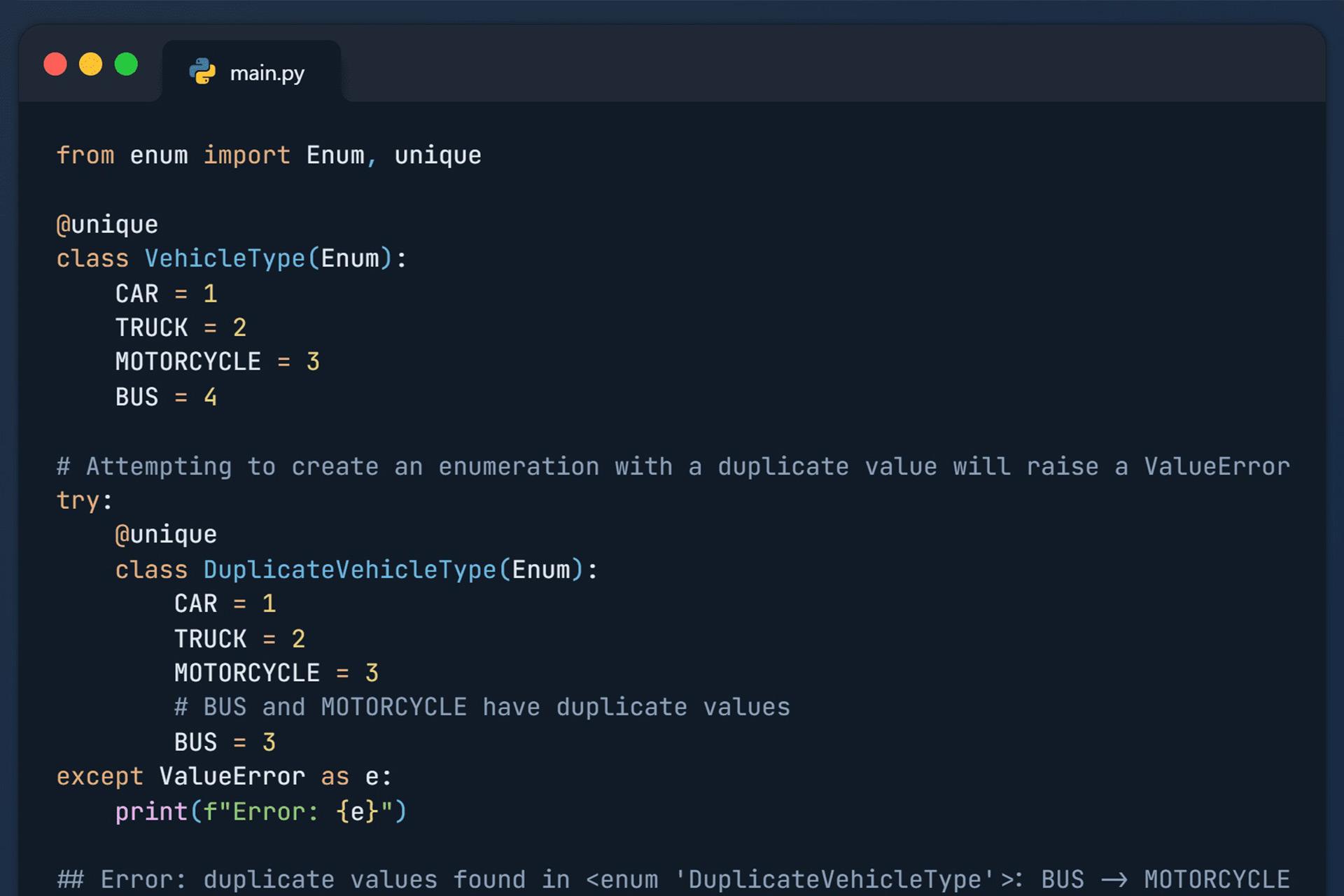This screenshot has width=1344, height=896.
Task: Click 'class DuplicateVehicleType(Enum):' line
Action: pos(357,570)
